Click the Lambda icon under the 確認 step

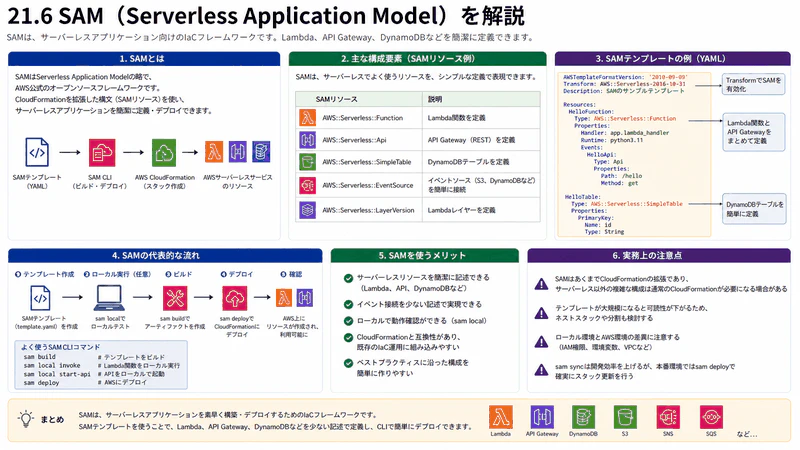tap(284, 297)
